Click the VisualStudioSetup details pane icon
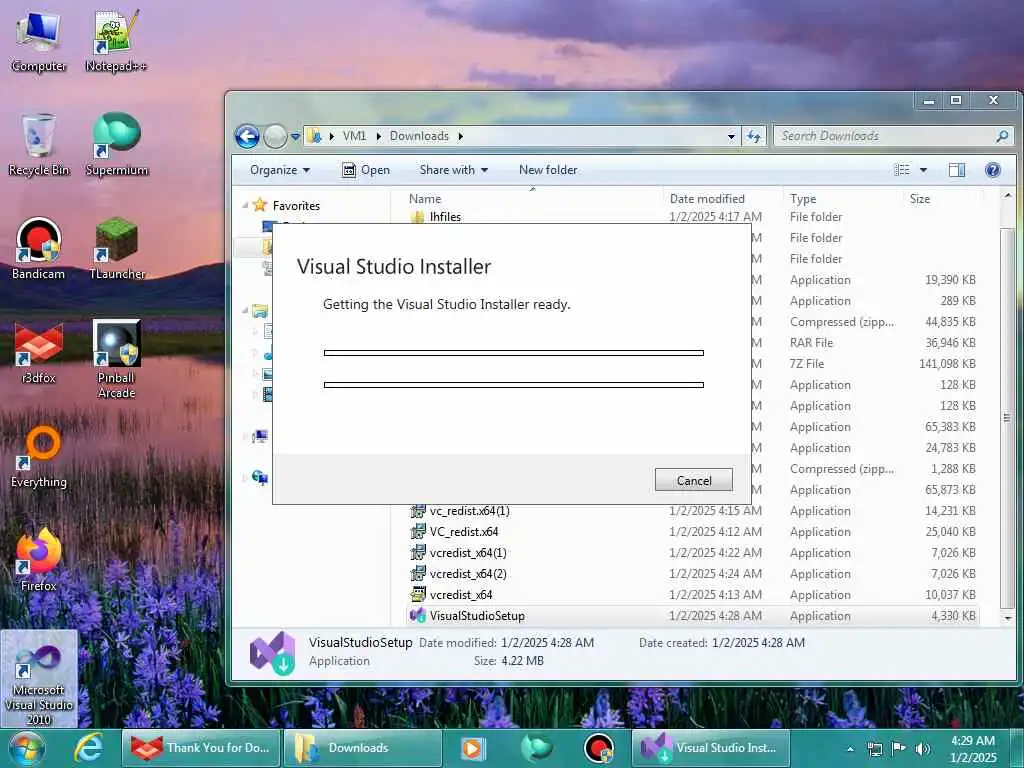The width and height of the screenshot is (1024, 768). point(272,653)
